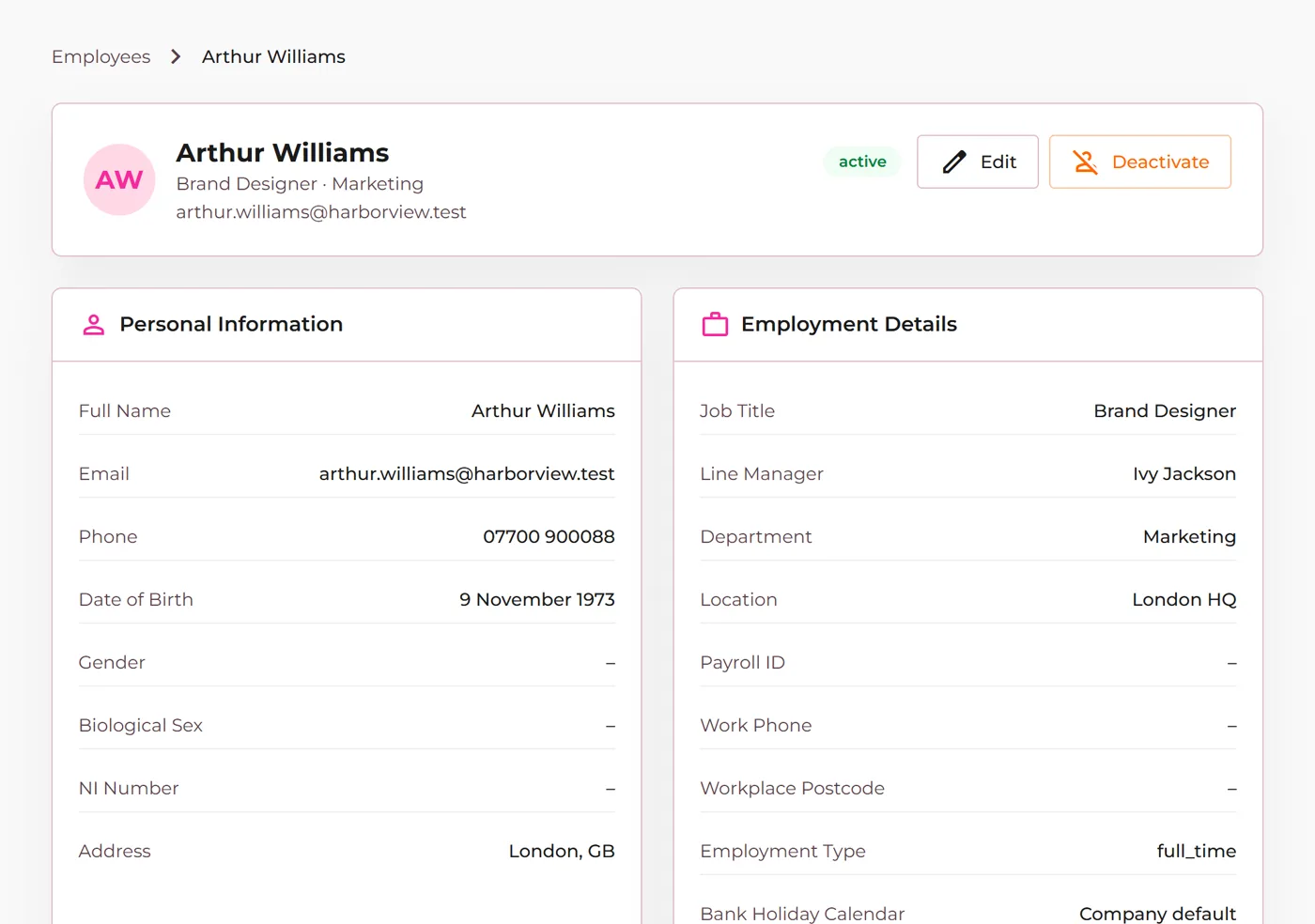The image size is (1315, 924).
Task: Click the pencil icon on Edit
Action: point(954,162)
